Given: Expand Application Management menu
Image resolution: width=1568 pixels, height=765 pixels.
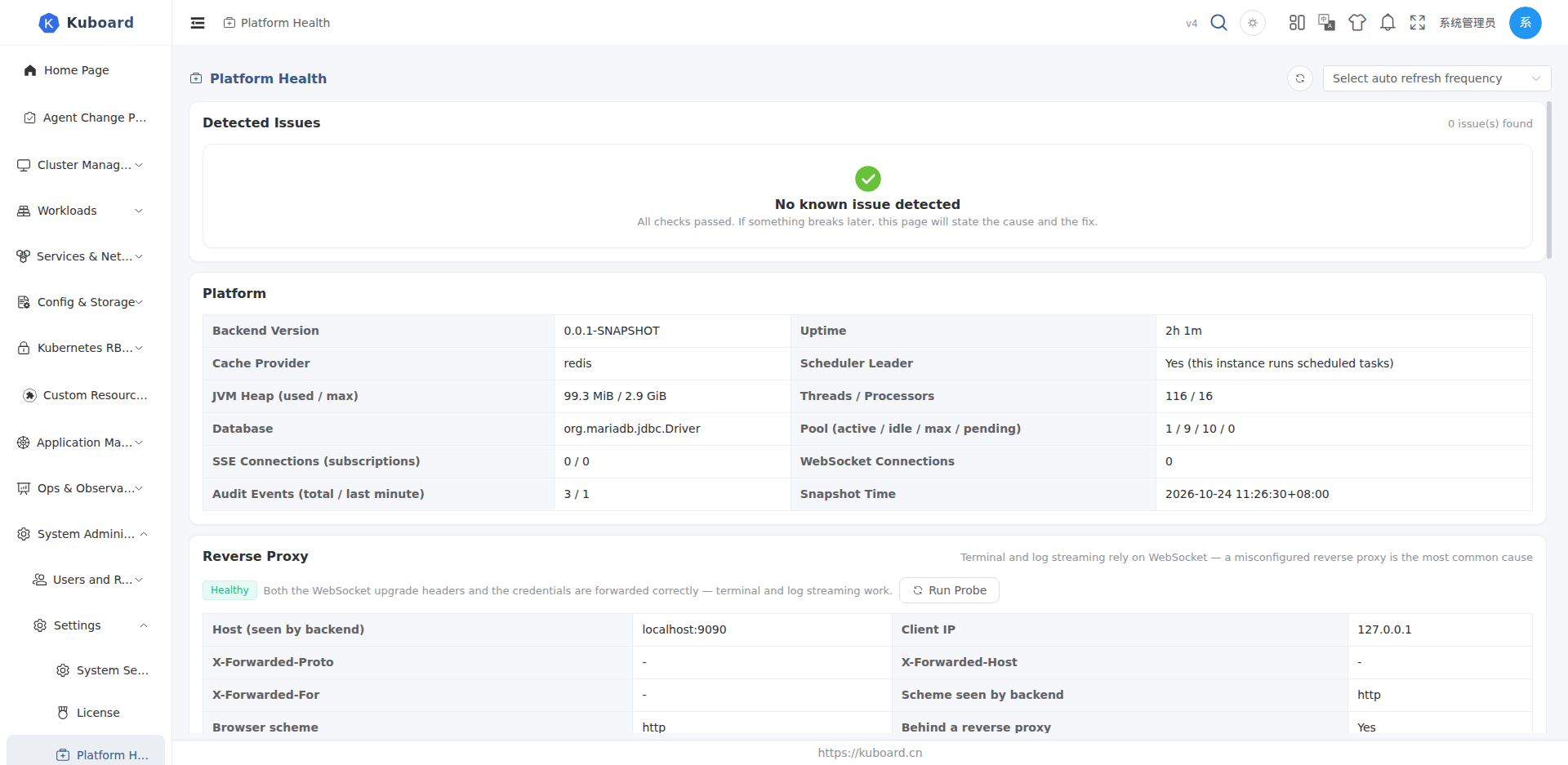Looking at the screenshot, I should point(86,443).
